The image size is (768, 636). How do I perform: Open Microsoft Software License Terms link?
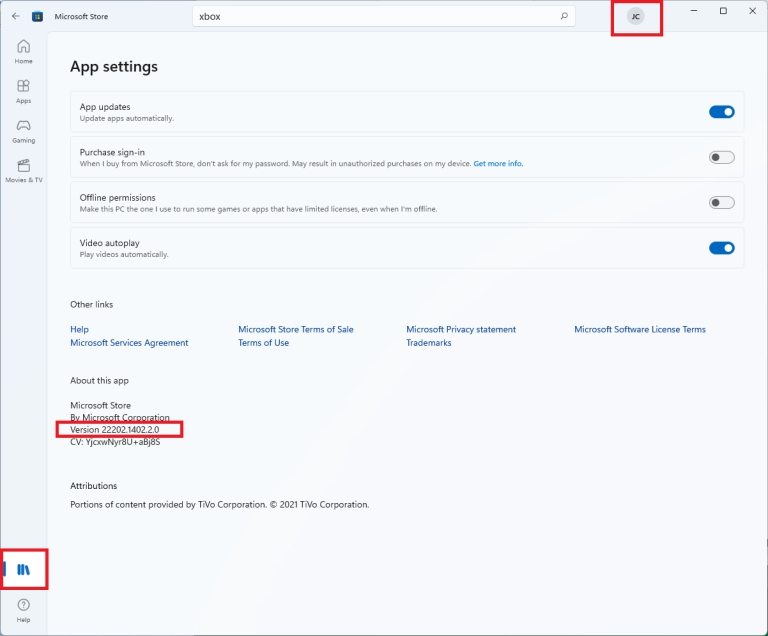click(x=640, y=329)
